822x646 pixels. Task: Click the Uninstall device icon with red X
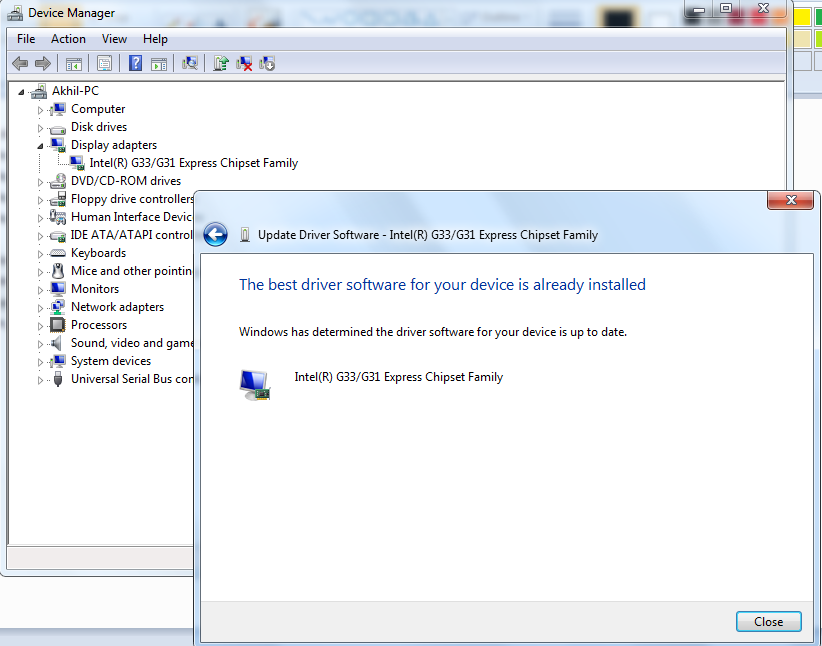(244, 64)
